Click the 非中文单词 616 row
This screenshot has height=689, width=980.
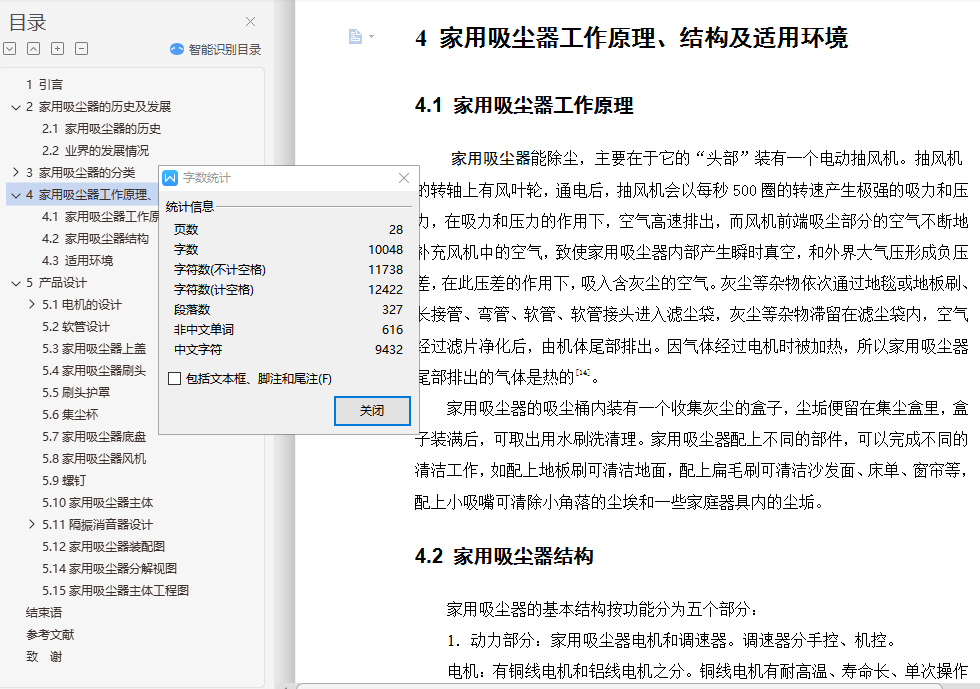pos(288,329)
